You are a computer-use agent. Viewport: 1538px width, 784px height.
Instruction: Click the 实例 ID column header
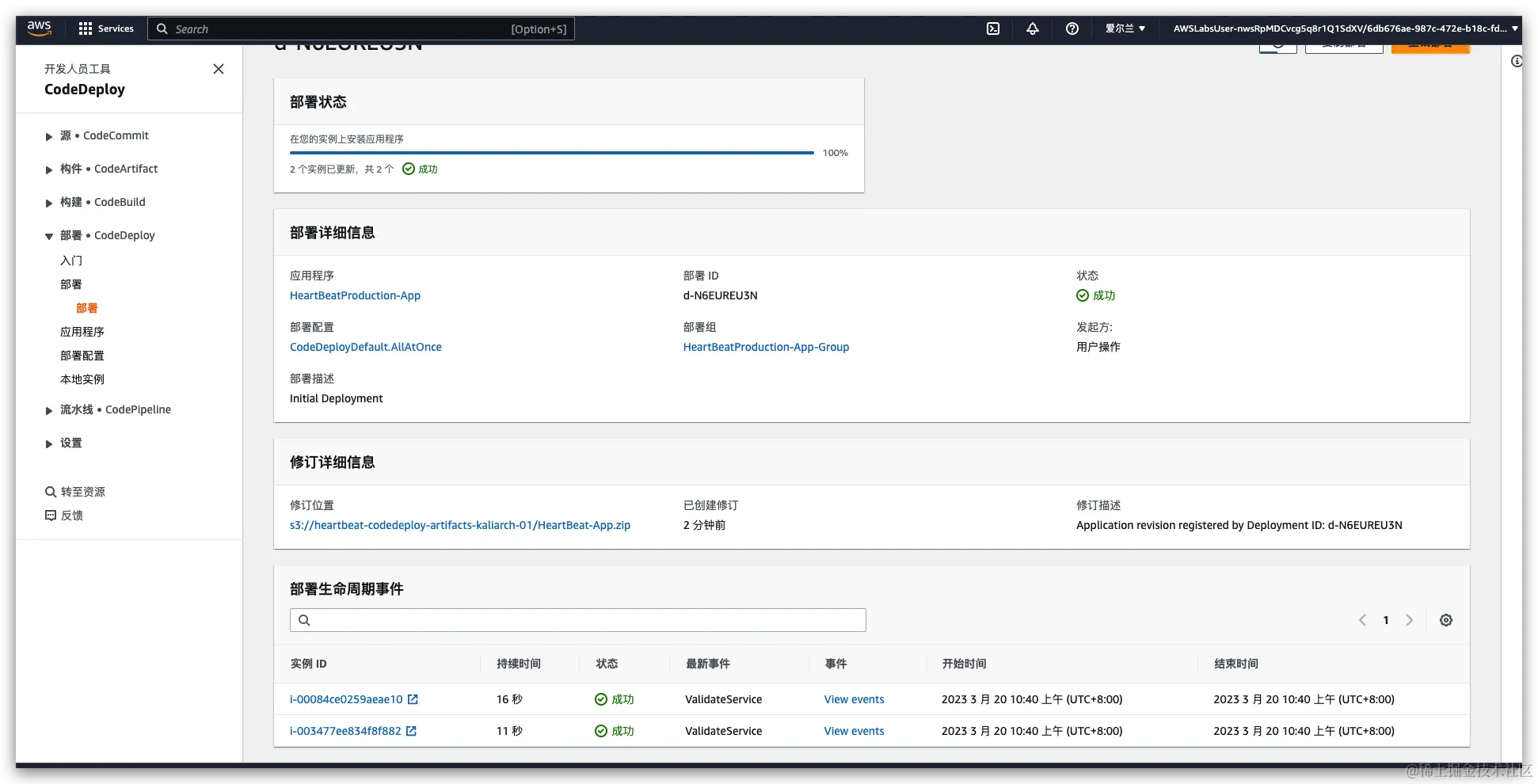click(308, 664)
